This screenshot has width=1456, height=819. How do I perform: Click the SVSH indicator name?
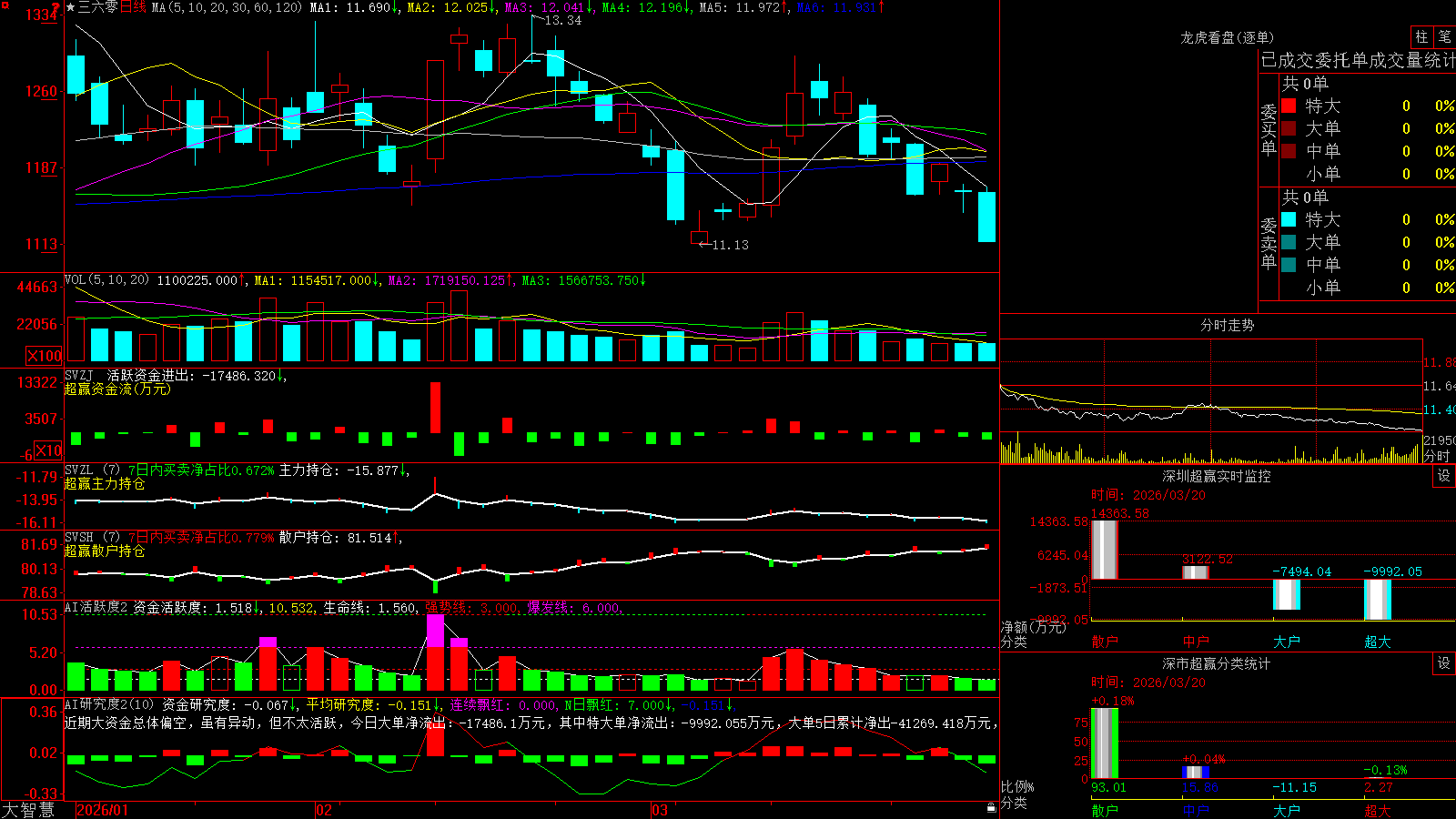click(79, 538)
